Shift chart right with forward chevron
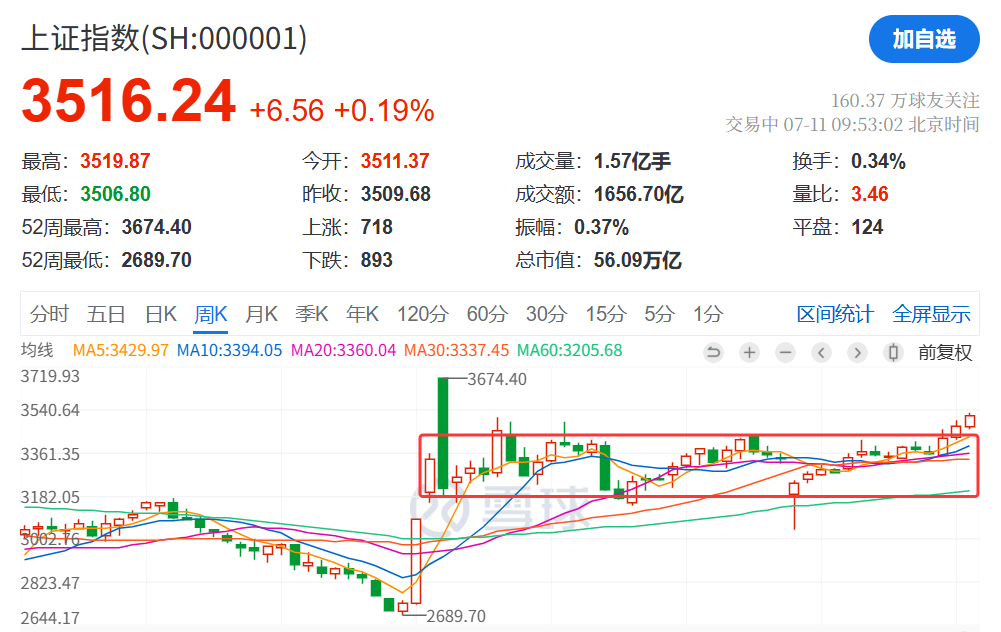The width and height of the screenshot is (1001, 632). (x=857, y=352)
